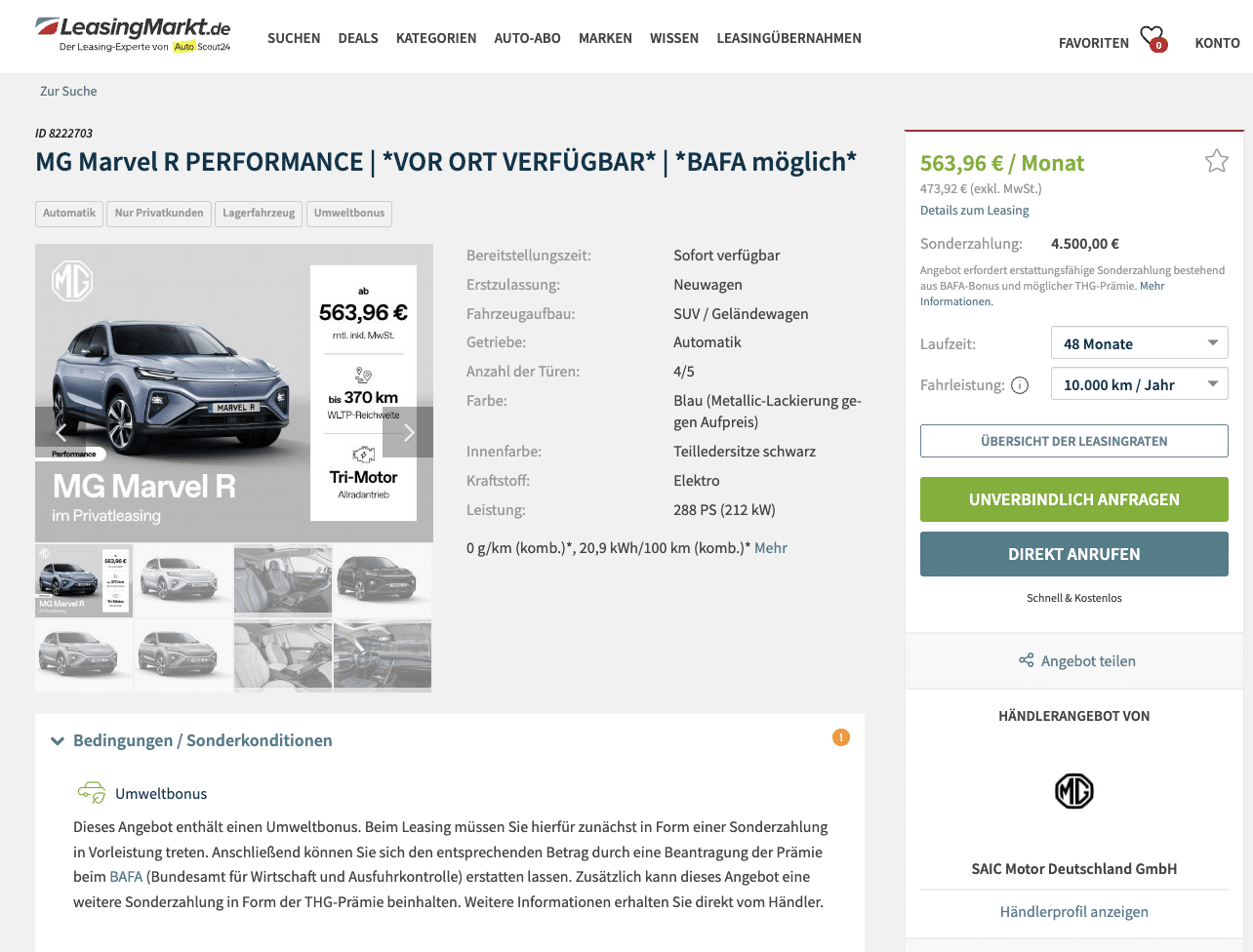Click the orange warning icon in Bedingungen

coord(841,737)
